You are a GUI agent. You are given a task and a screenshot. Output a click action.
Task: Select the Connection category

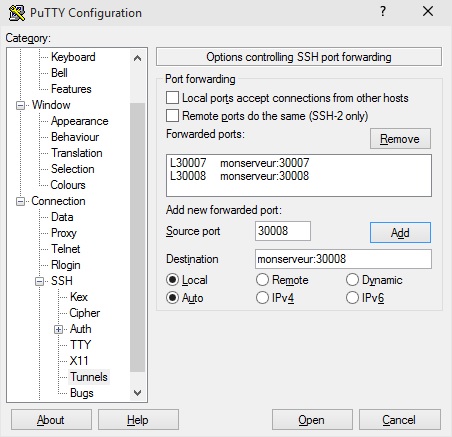point(58,201)
